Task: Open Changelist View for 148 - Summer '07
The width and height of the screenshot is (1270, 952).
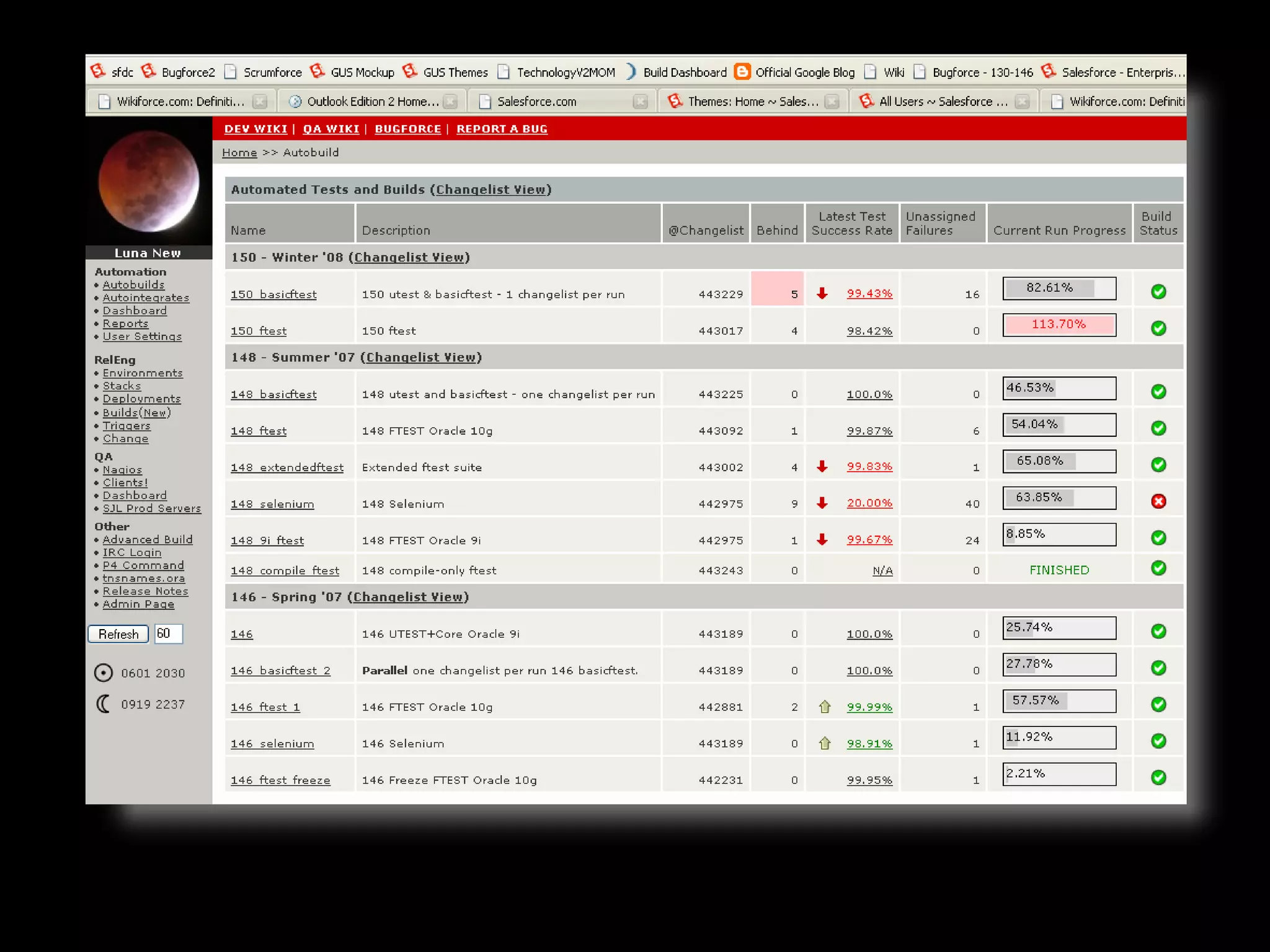Action: pyautogui.click(x=420, y=358)
